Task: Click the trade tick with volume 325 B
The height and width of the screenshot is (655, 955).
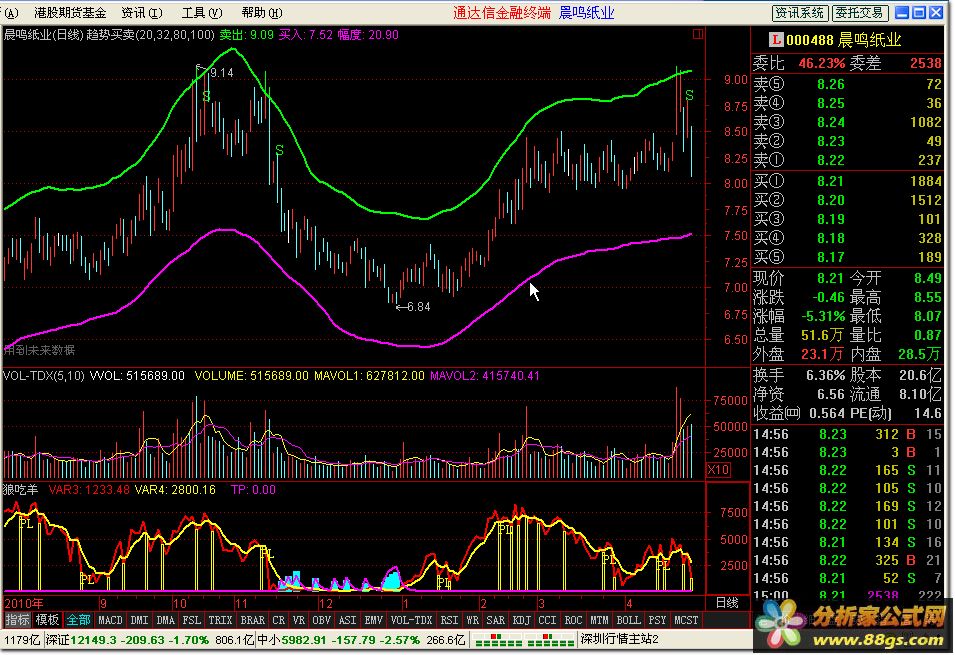Action: click(847, 560)
